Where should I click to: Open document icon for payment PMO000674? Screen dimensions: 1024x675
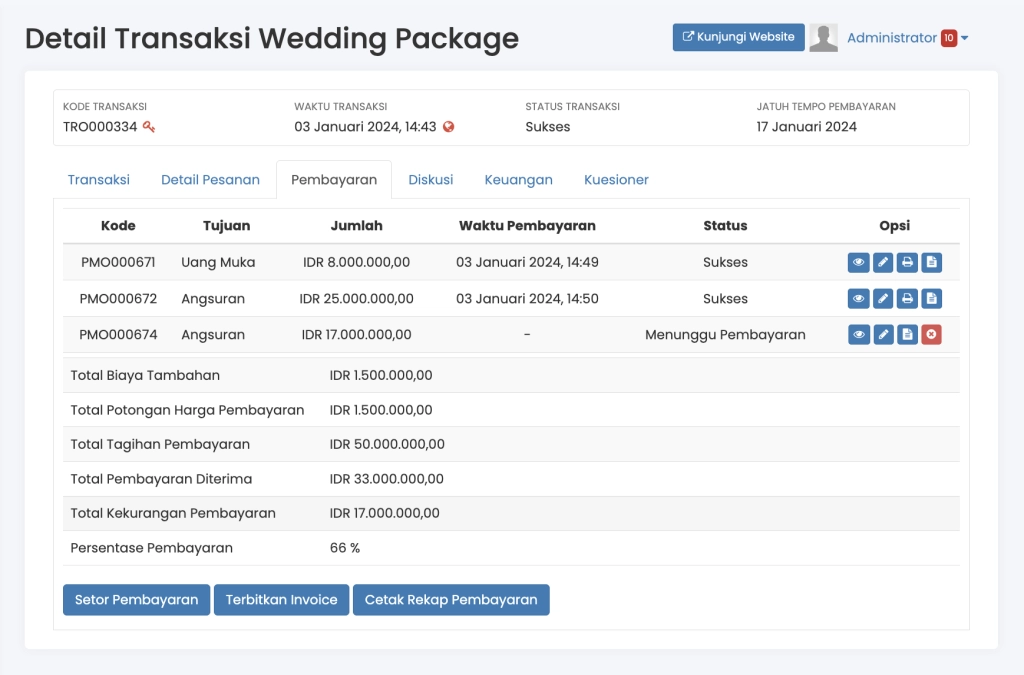(x=907, y=335)
